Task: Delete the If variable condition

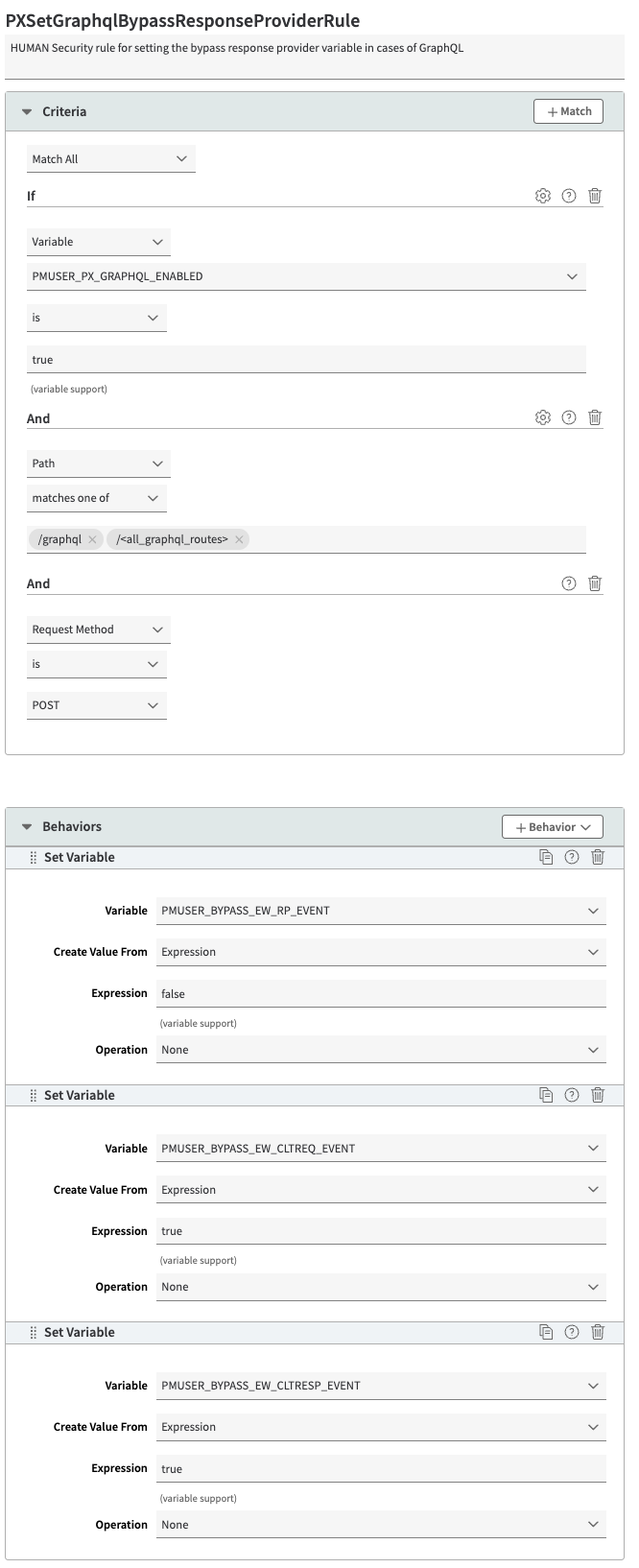Action: point(595,196)
